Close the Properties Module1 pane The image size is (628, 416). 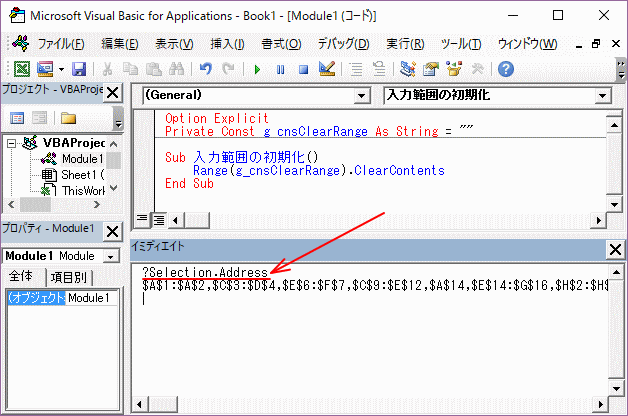[113, 231]
